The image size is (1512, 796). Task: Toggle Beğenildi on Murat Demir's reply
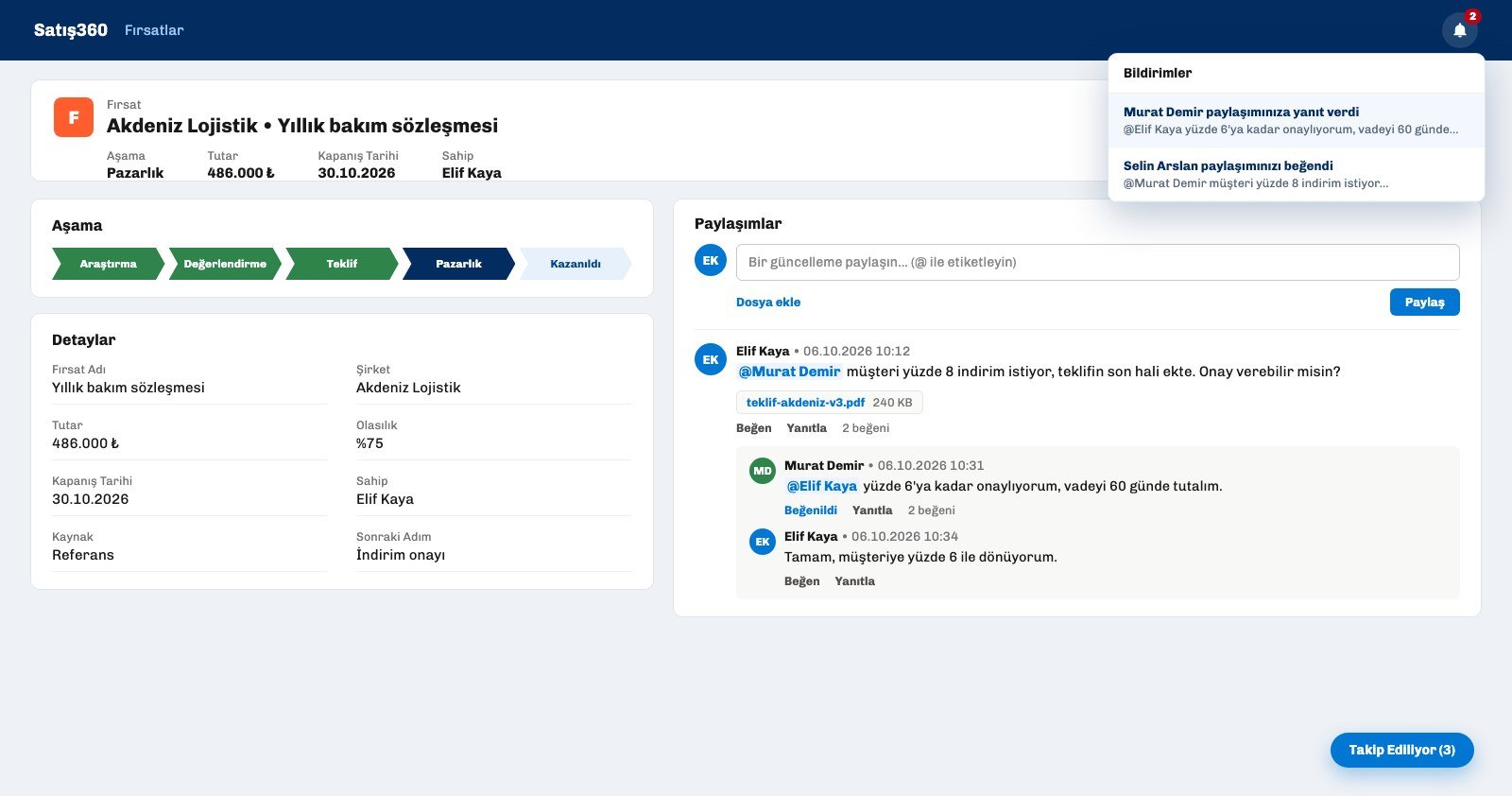811,510
